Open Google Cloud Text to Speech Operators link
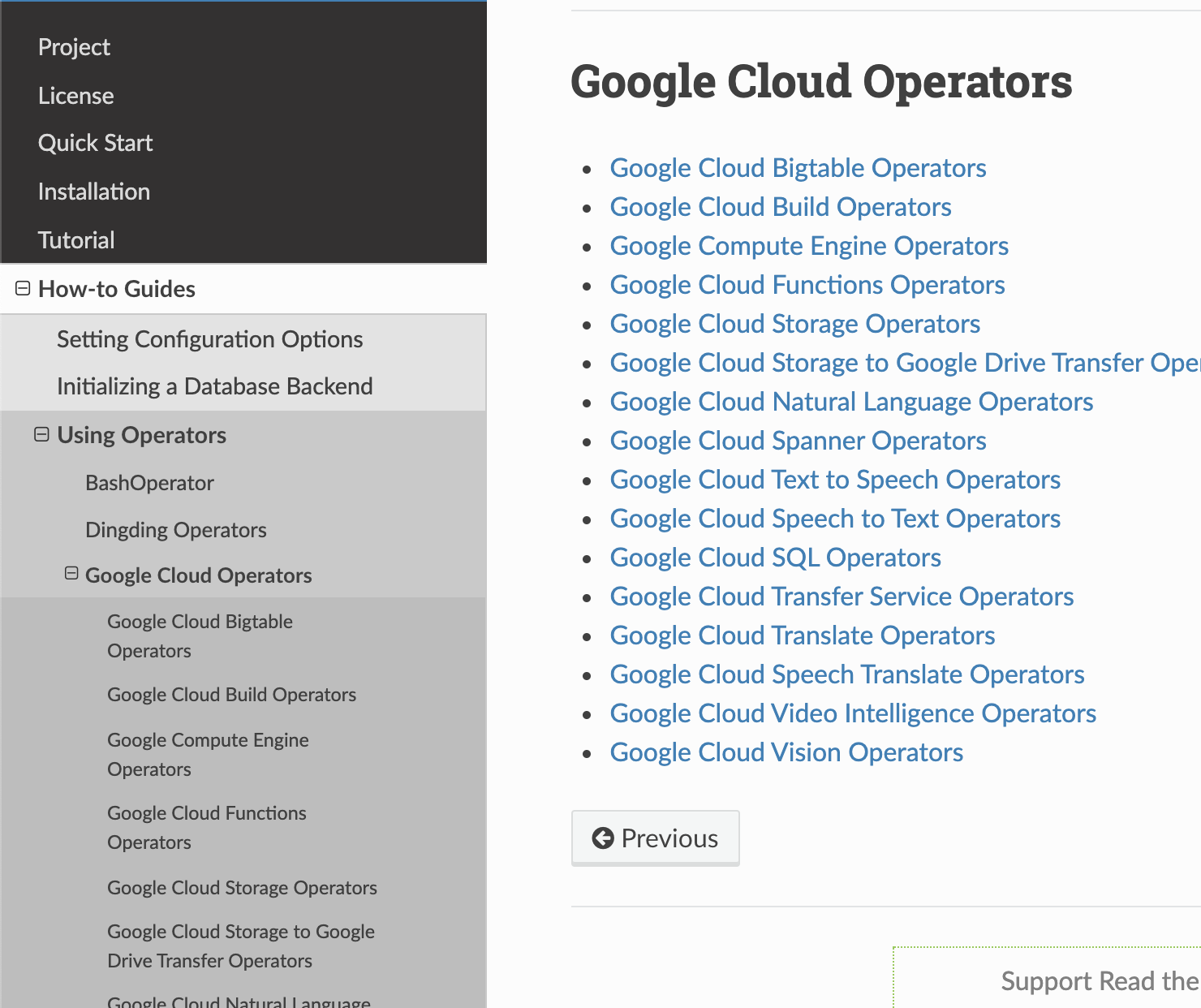The height and width of the screenshot is (1008, 1201). click(835, 480)
